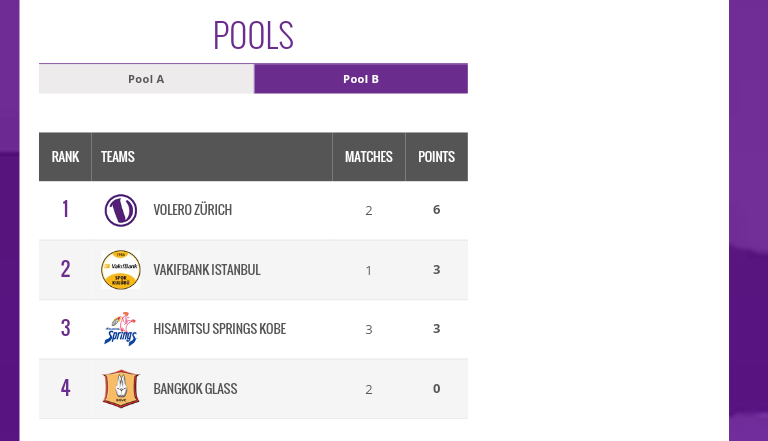Click the POOLS section heading
This screenshot has width=768, height=441.
coord(253,35)
